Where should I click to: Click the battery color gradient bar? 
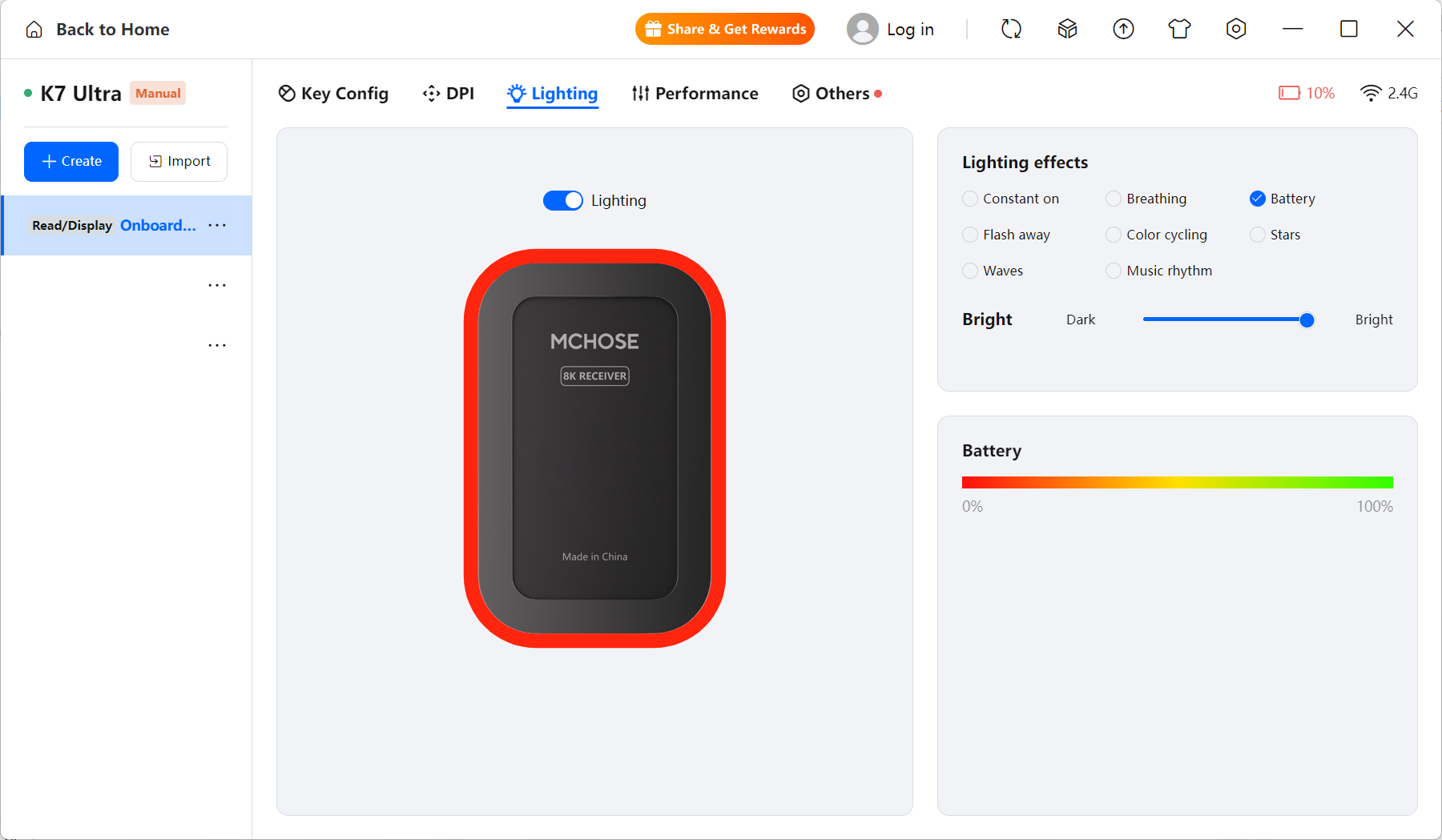click(x=1178, y=482)
